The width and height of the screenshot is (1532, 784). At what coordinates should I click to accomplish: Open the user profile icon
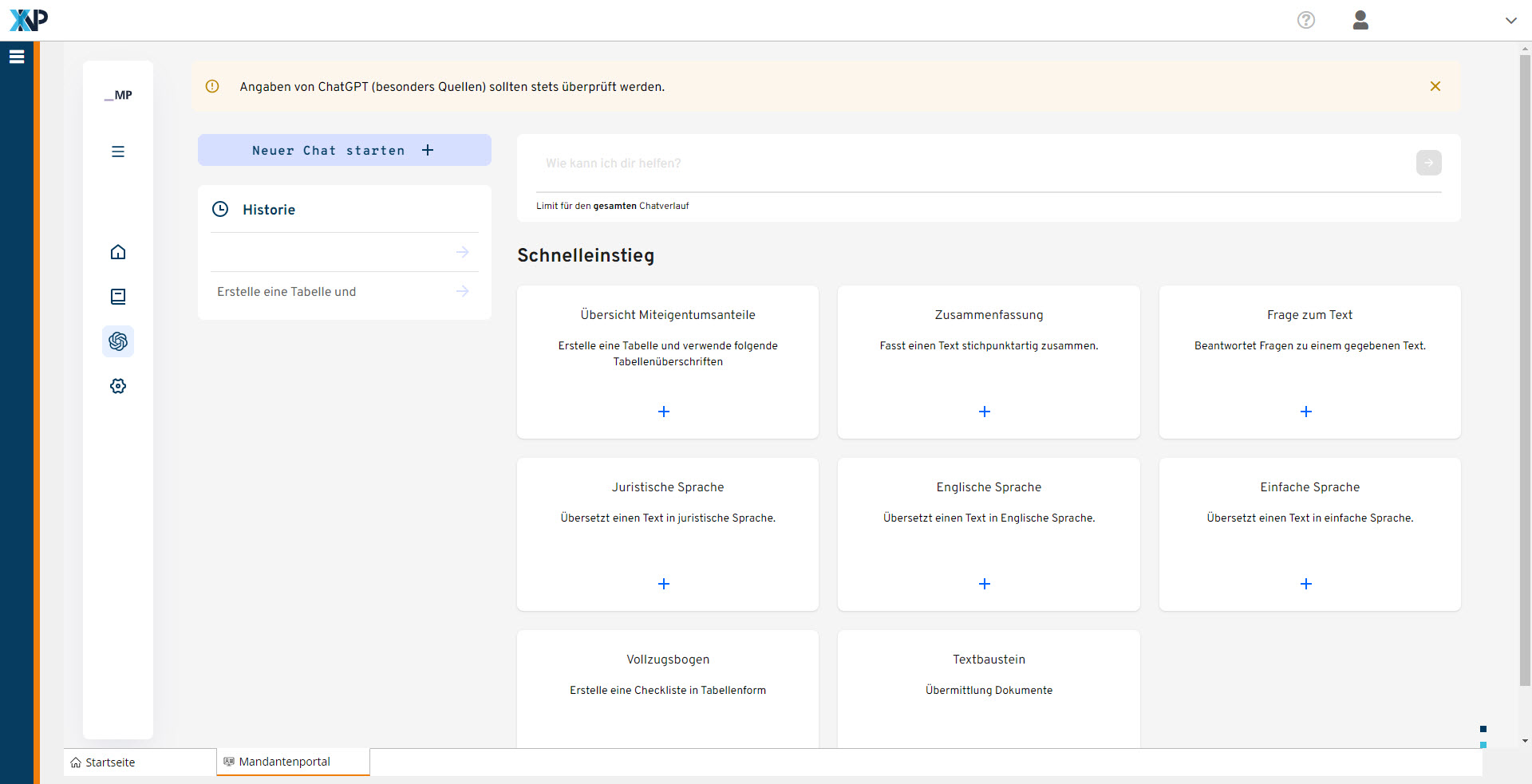click(1360, 20)
